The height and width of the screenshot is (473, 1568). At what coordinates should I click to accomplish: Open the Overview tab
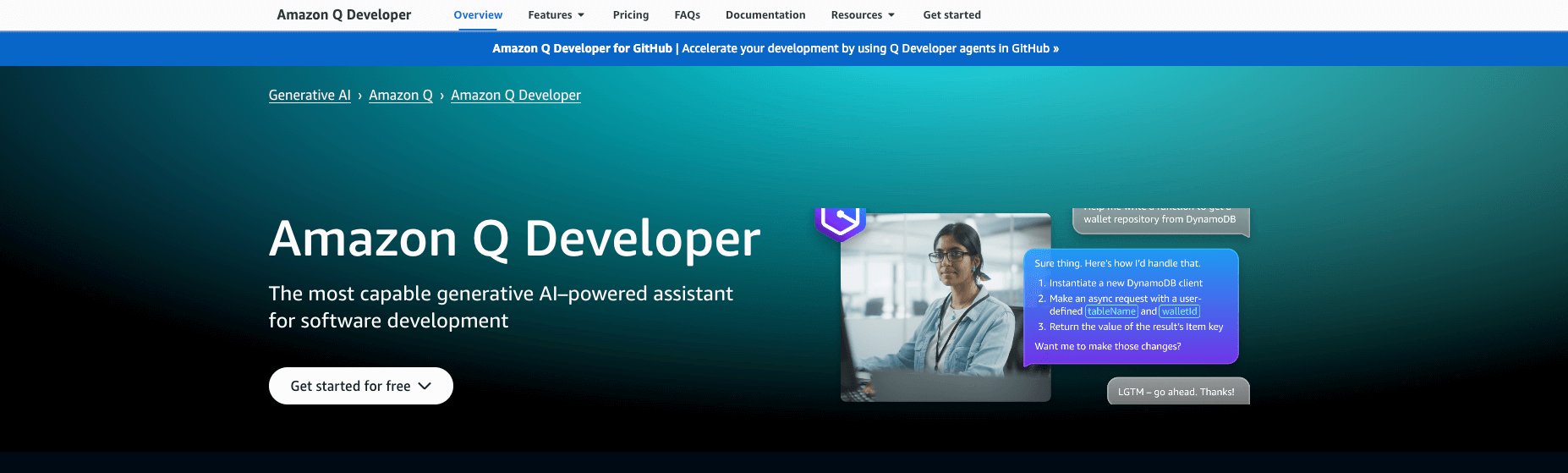(478, 15)
